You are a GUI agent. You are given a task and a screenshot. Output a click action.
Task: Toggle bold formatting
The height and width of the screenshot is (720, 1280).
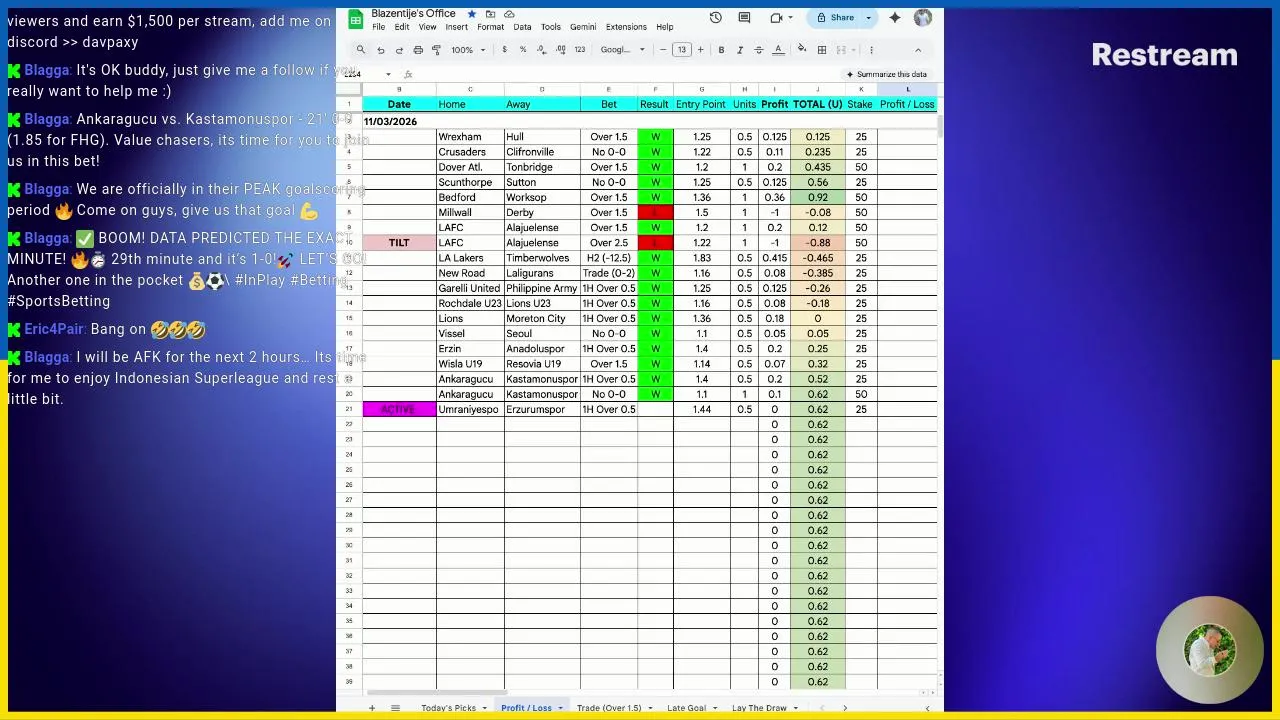pos(721,50)
